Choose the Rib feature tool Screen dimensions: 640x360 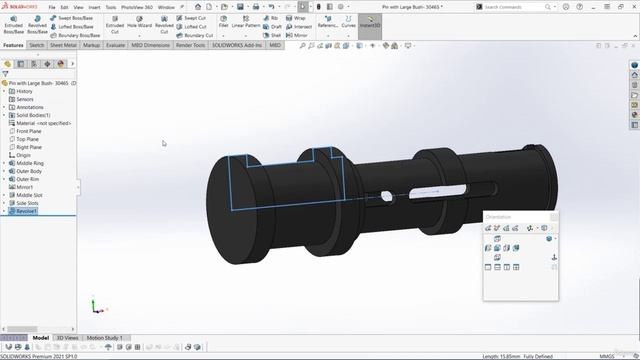click(x=271, y=18)
